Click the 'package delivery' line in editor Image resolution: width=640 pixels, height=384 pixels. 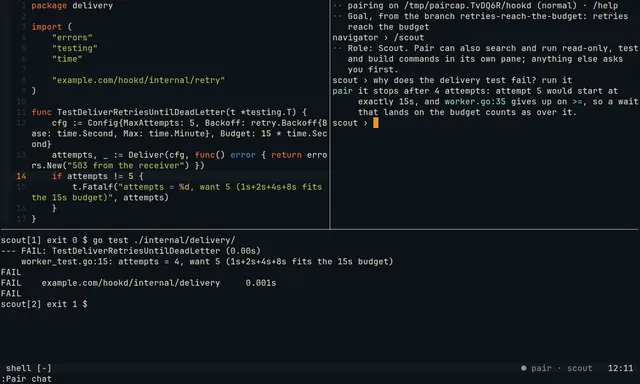pos(72,6)
